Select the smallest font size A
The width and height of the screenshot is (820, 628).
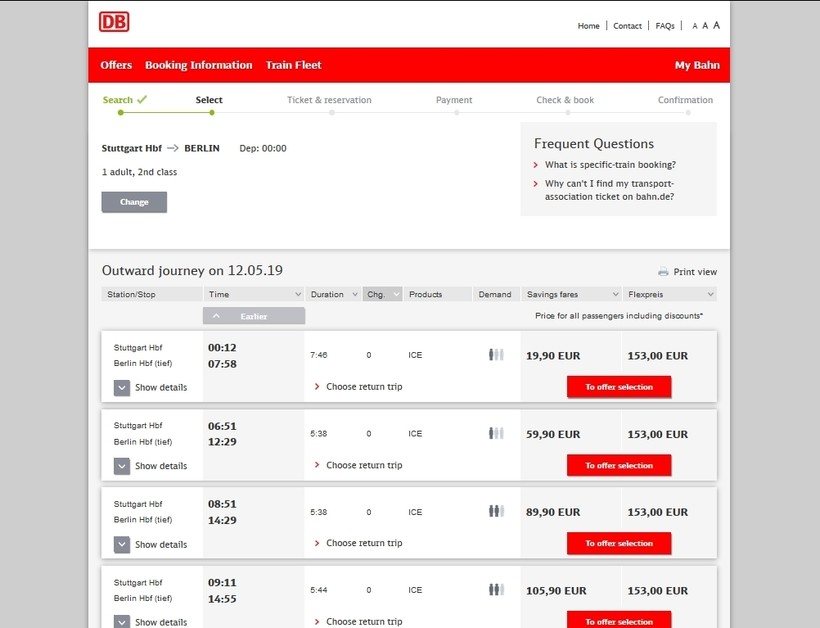click(x=695, y=26)
